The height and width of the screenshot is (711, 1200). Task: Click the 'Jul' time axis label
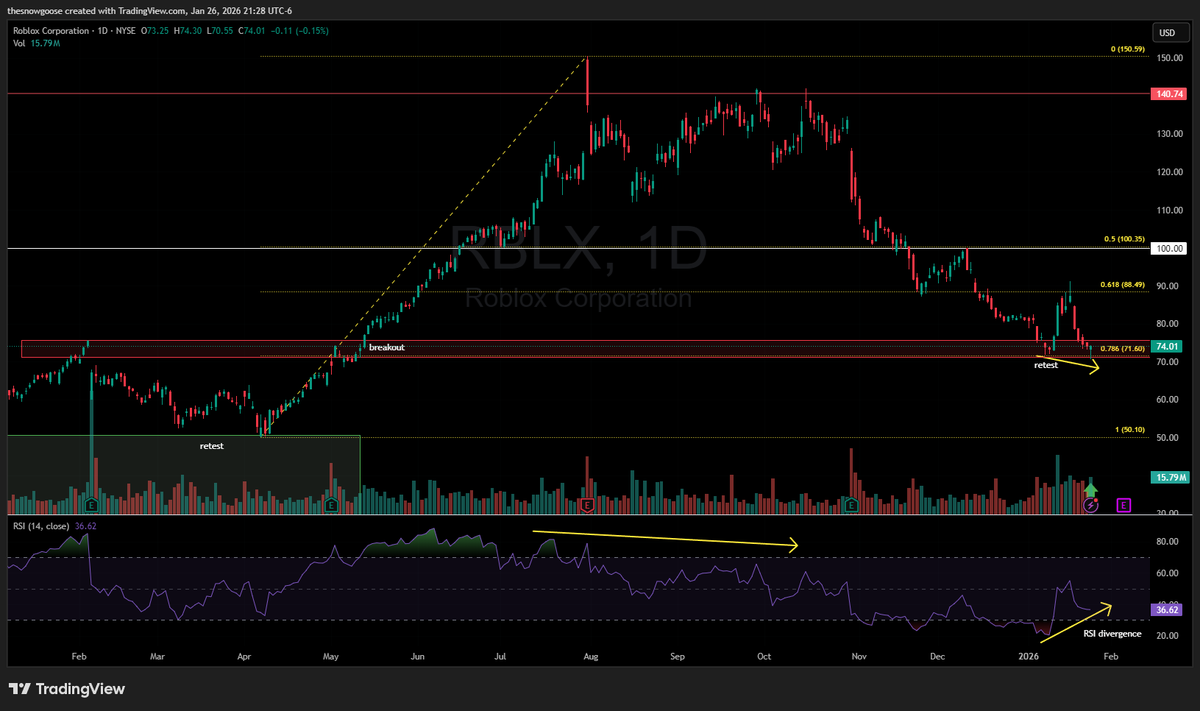coord(500,657)
